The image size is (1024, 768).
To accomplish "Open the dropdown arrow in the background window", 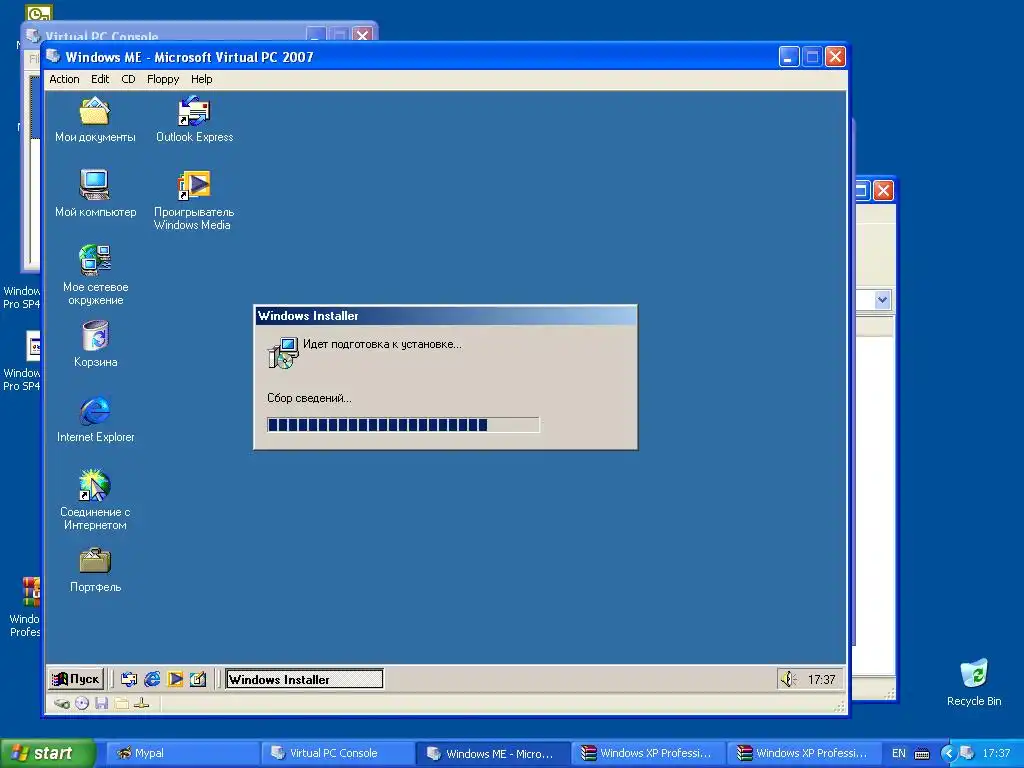I will (x=882, y=300).
